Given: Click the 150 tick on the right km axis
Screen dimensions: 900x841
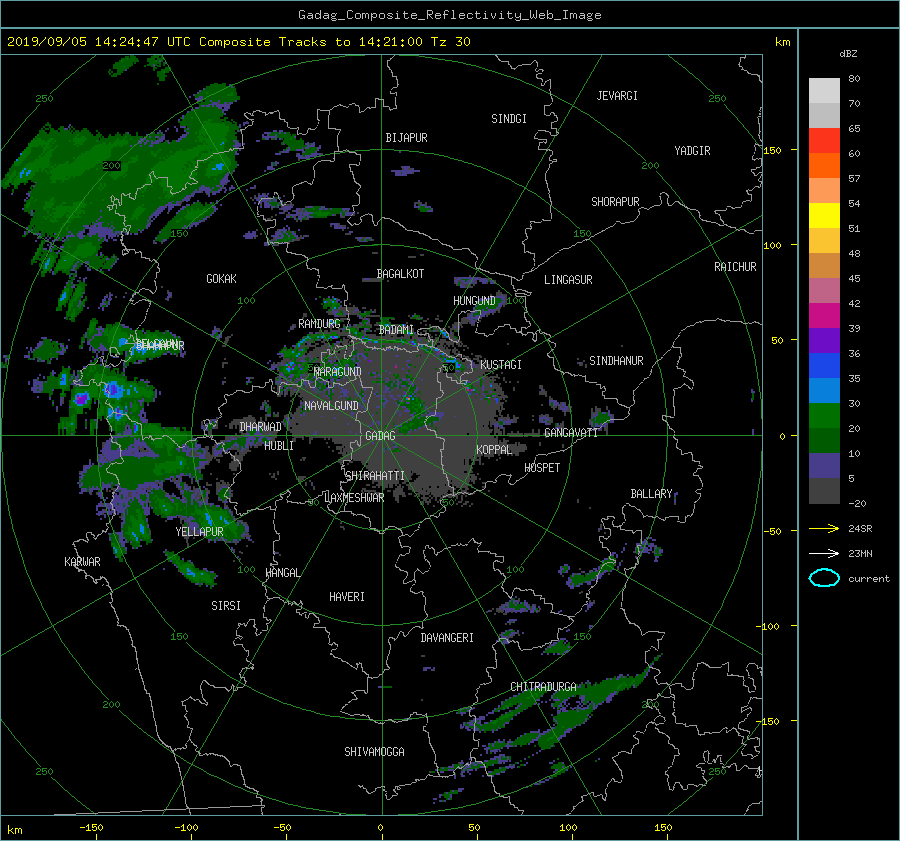Looking at the screenshot, I should [773, 150].
